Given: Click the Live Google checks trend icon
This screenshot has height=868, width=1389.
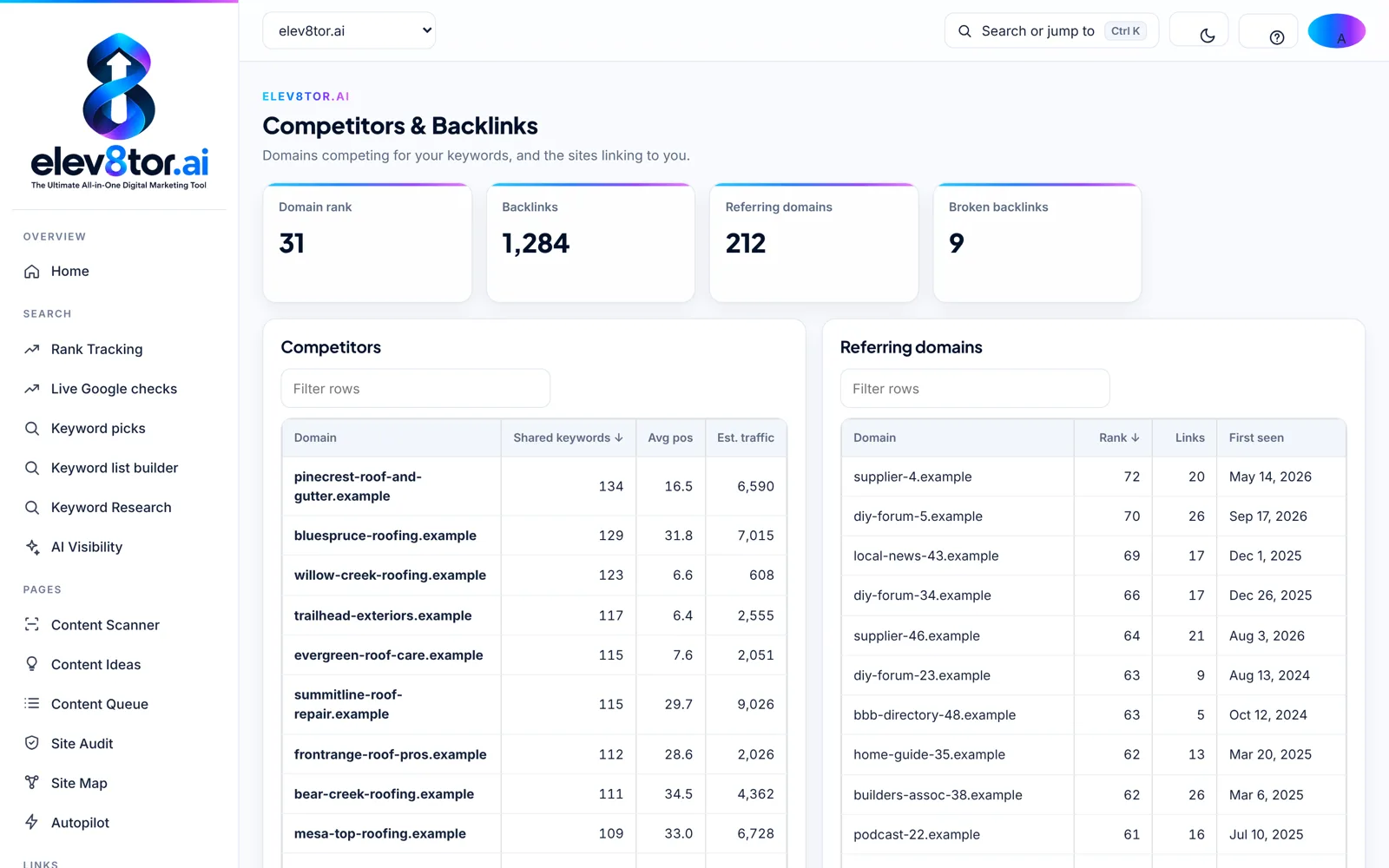Looking at the screenshot, I should (x=32, y=389).
